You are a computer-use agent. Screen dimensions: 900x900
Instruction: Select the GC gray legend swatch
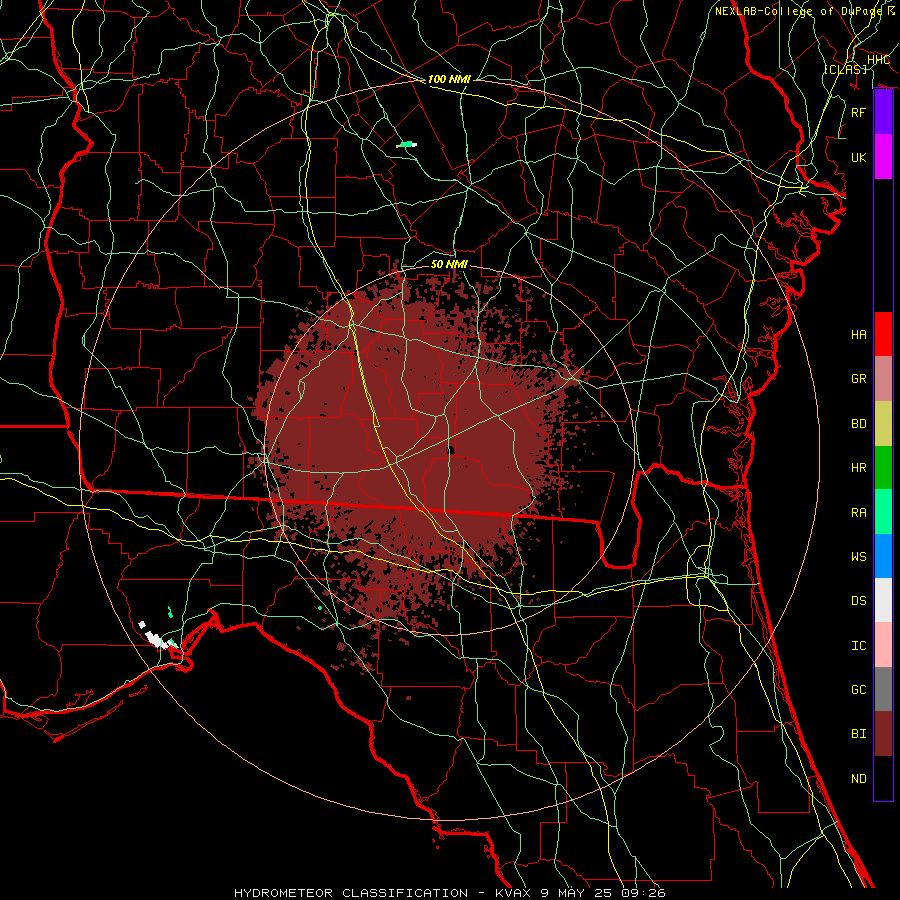point(883,689)
